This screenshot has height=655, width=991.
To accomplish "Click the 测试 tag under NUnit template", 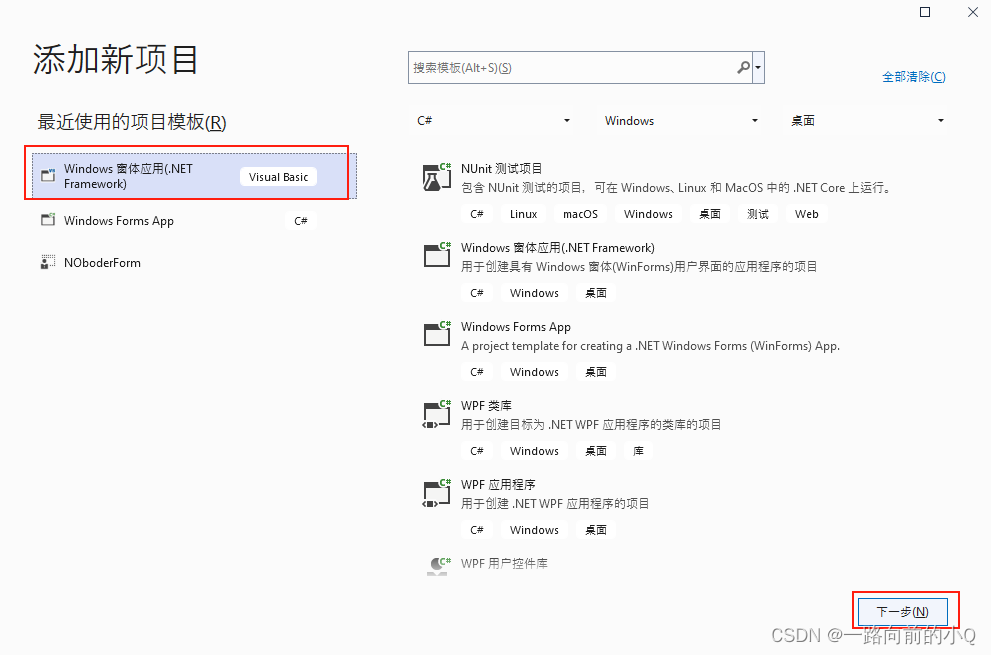I will coord(758,214).
